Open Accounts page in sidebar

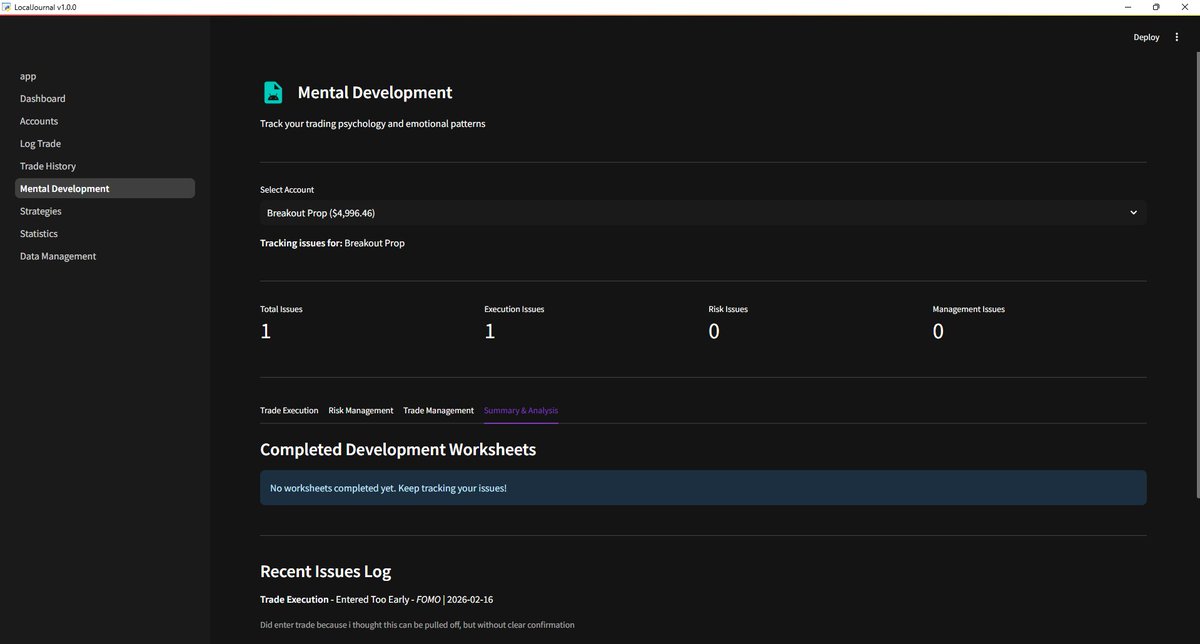pos(39,121)
